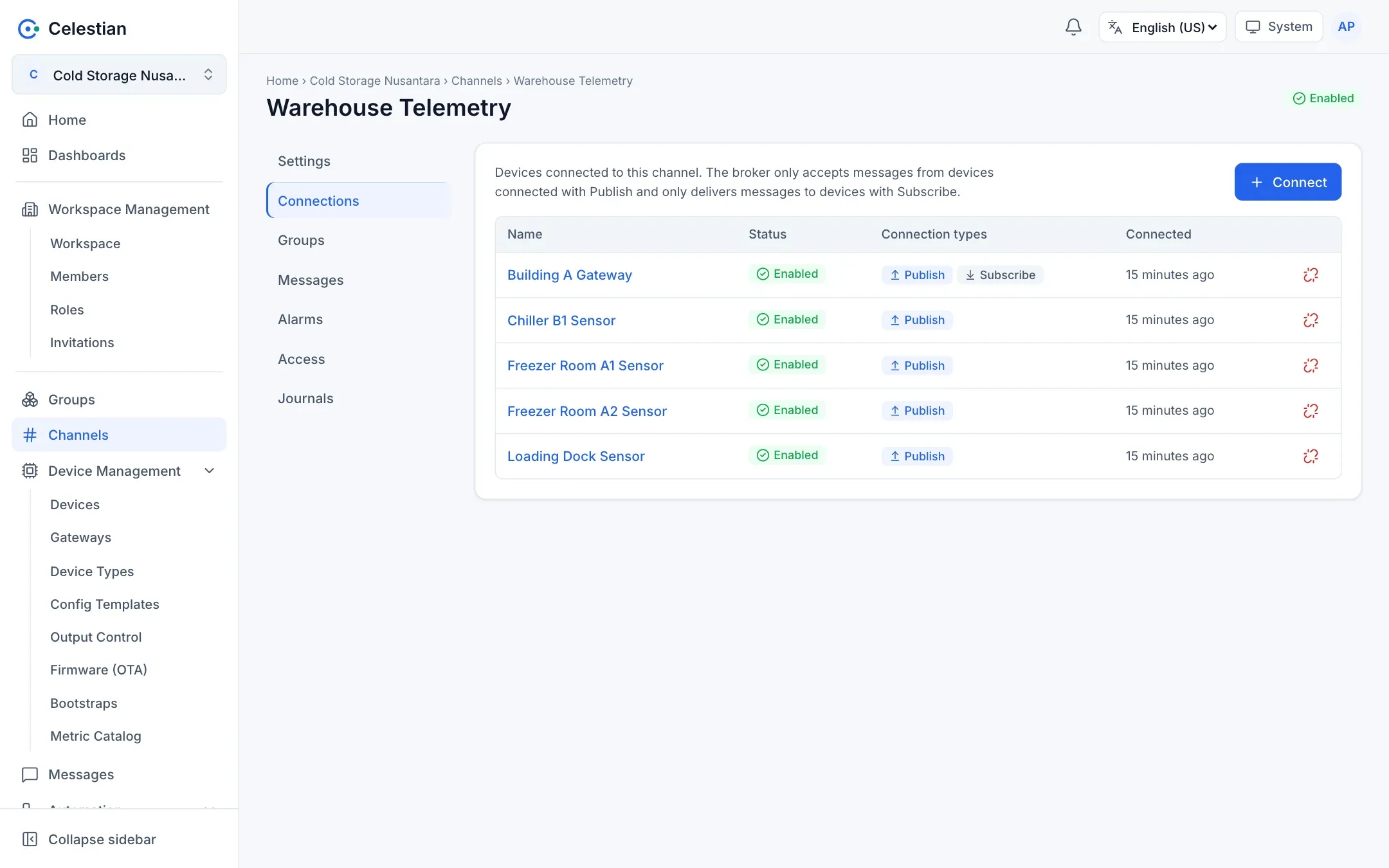Open Dashboards in the sidebar
Screen dimensions: 1389x868
pyautogui.click(x=119, y=156)
